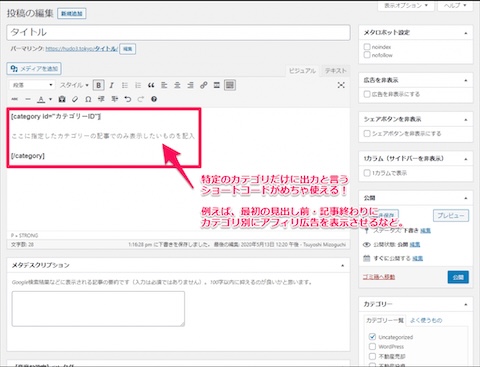The width and height of the screenshot is (480, 367).
Task: Click the visibility eye icon in 公開 box
Action: pyautogui.click(x=367, y=245)
